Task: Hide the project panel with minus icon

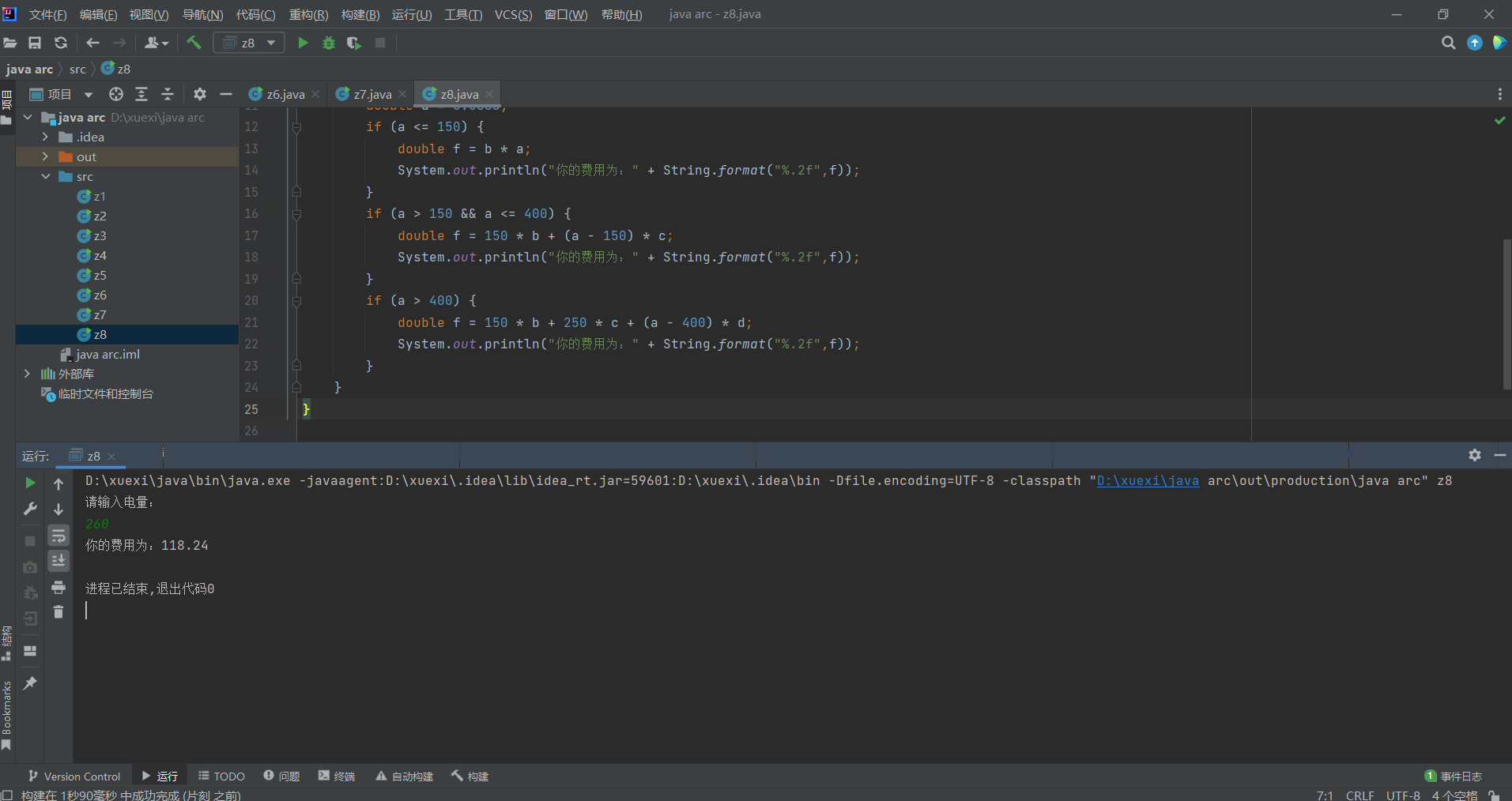Action: pos(226,94)
